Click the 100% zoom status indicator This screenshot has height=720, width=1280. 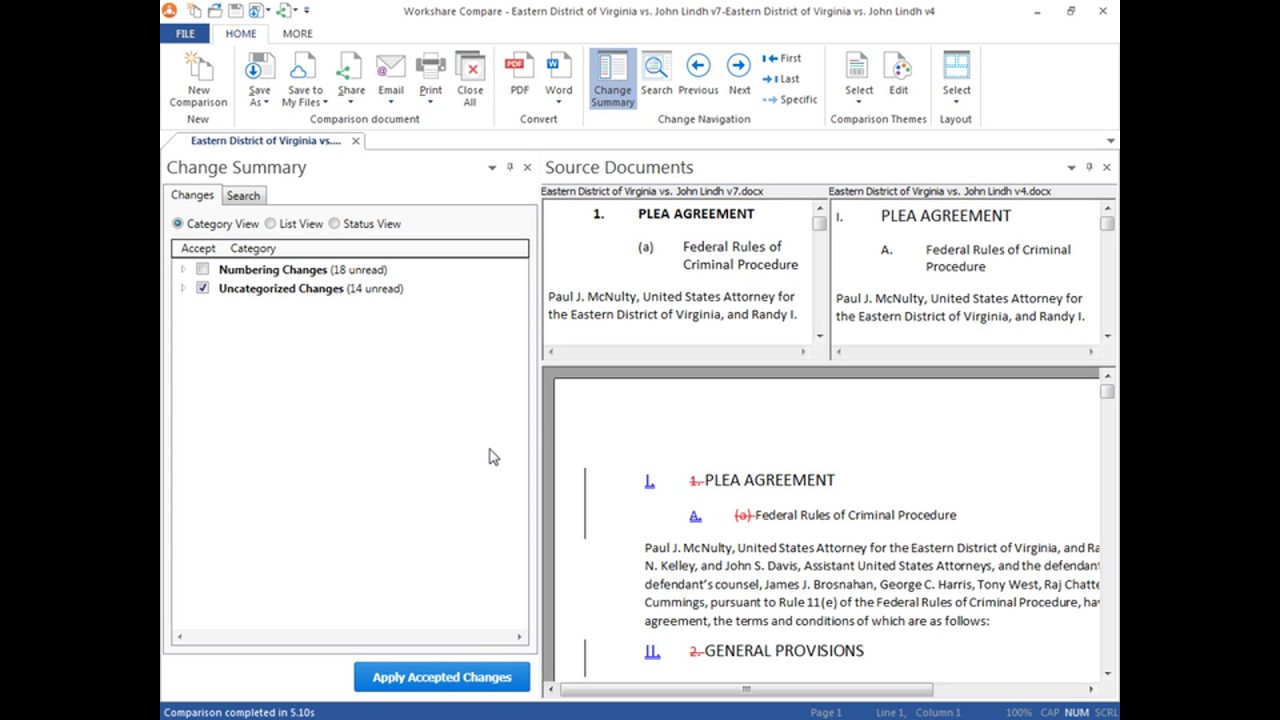click(x=1019, y=713)
